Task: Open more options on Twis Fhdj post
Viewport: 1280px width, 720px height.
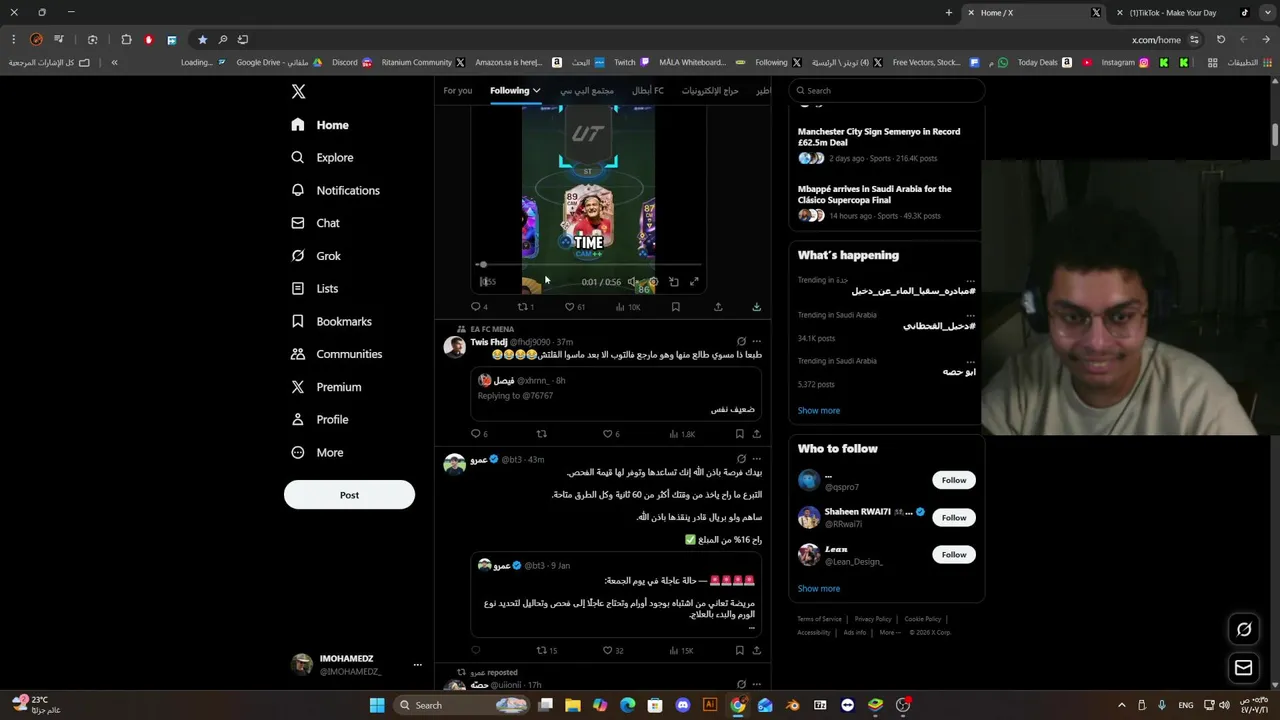Action: pyautogui.click(x=756, y=341)
